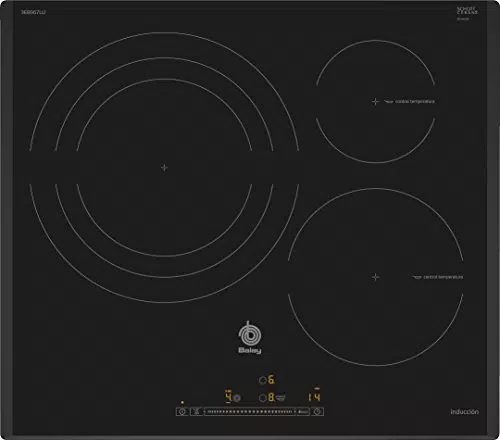This screenshot has width=500, height=440.
Task: Click the Balay spiral logo
Action: coord(249,337)
